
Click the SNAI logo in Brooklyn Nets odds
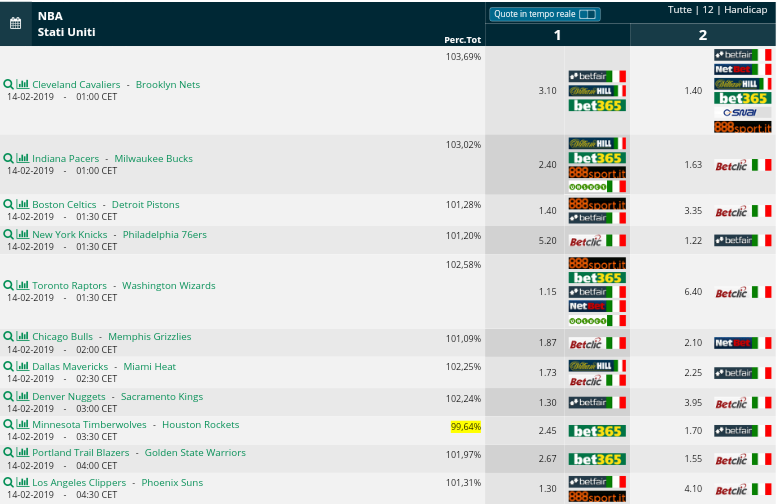coord(742,113)
